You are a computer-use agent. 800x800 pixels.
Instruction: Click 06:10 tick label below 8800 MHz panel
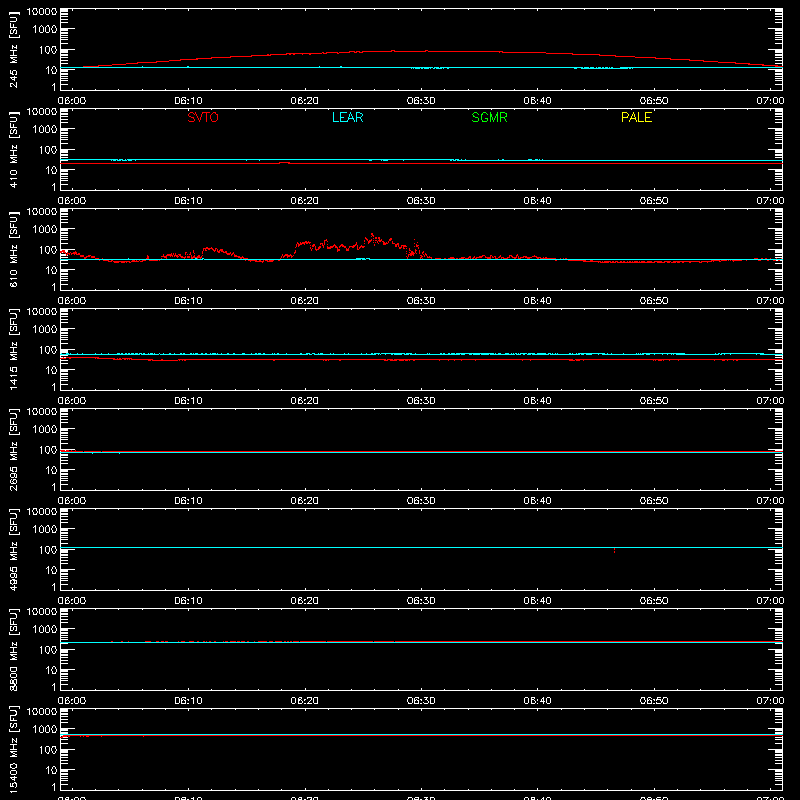point(188,701)
